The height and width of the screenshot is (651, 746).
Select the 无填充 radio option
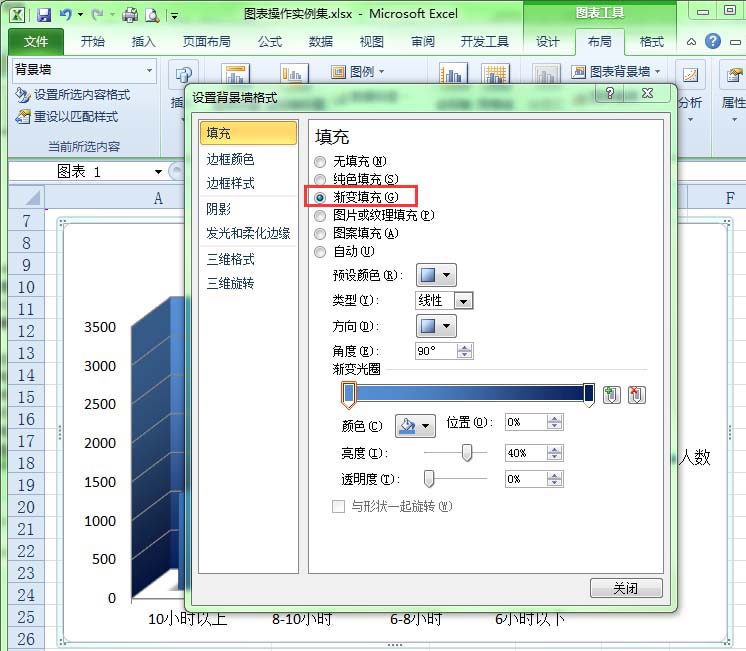[x=320, y=162]
